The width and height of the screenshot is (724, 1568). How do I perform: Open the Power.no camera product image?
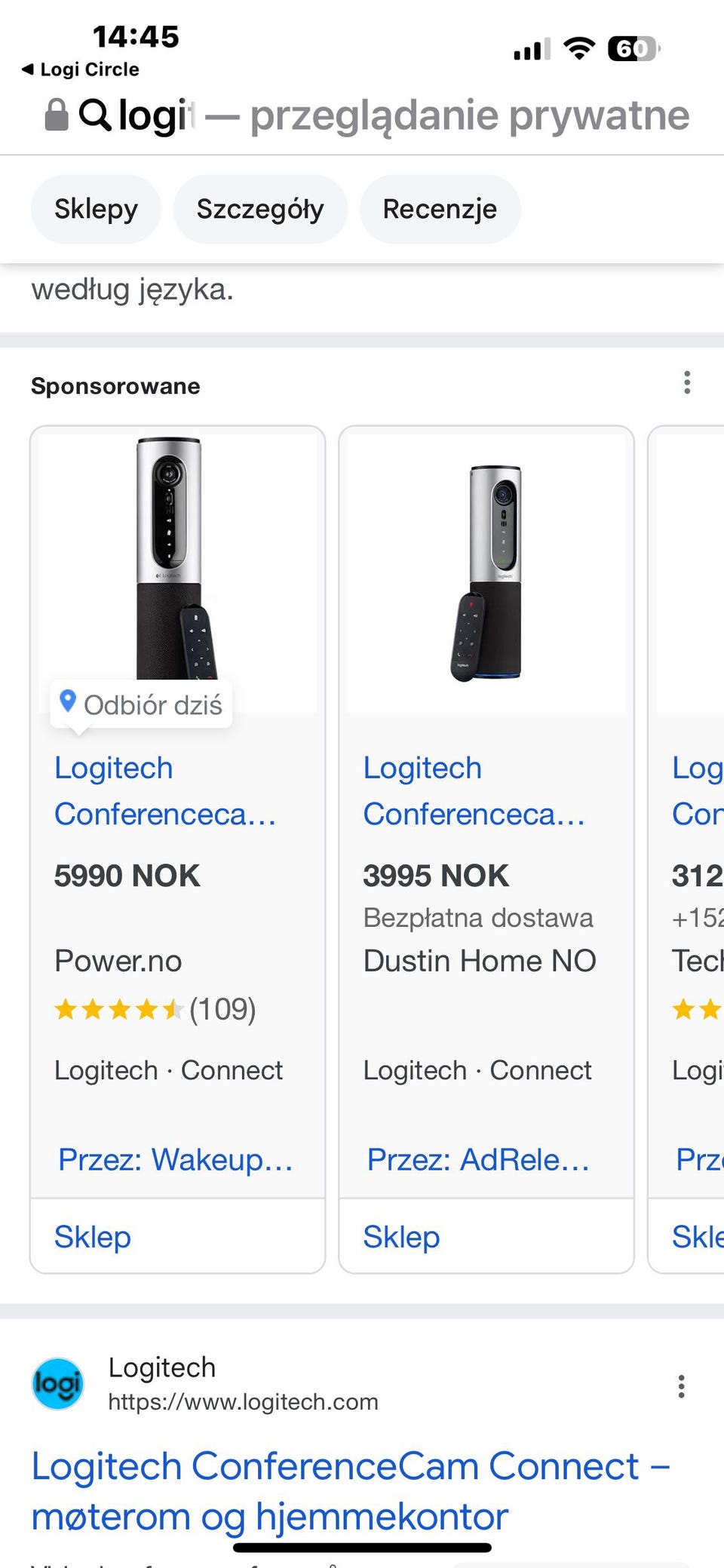pyautogui.click(x=177, y=558)
